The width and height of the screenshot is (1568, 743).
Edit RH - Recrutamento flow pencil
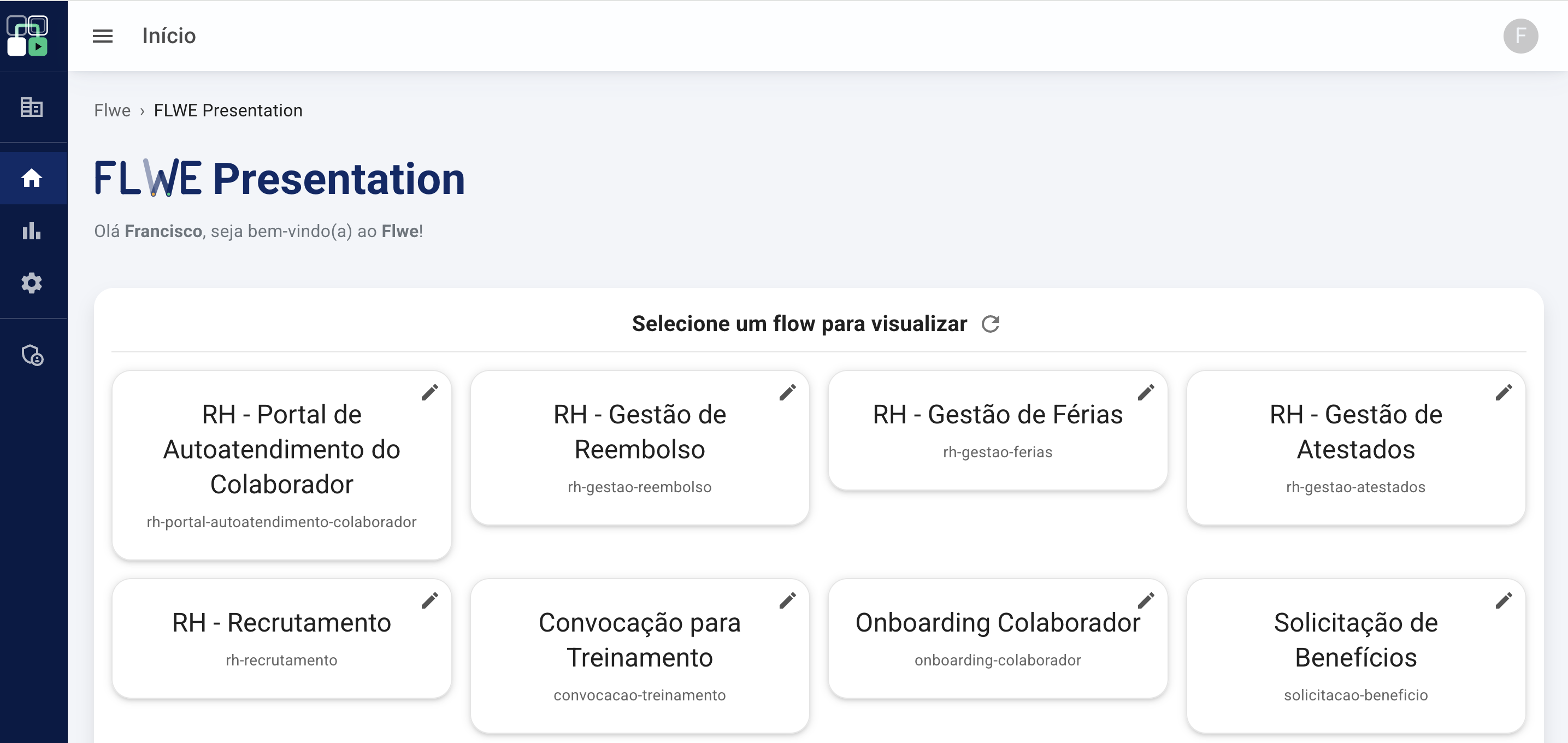430,600
